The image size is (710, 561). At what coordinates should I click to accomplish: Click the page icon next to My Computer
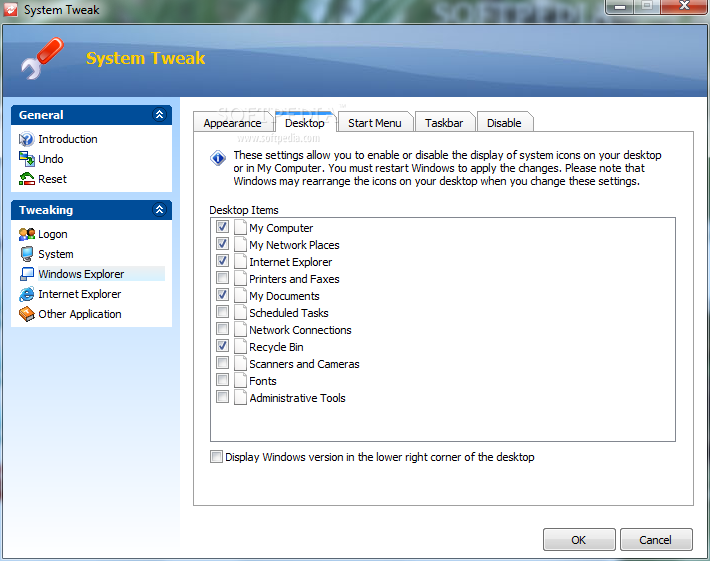click(240, 228)
